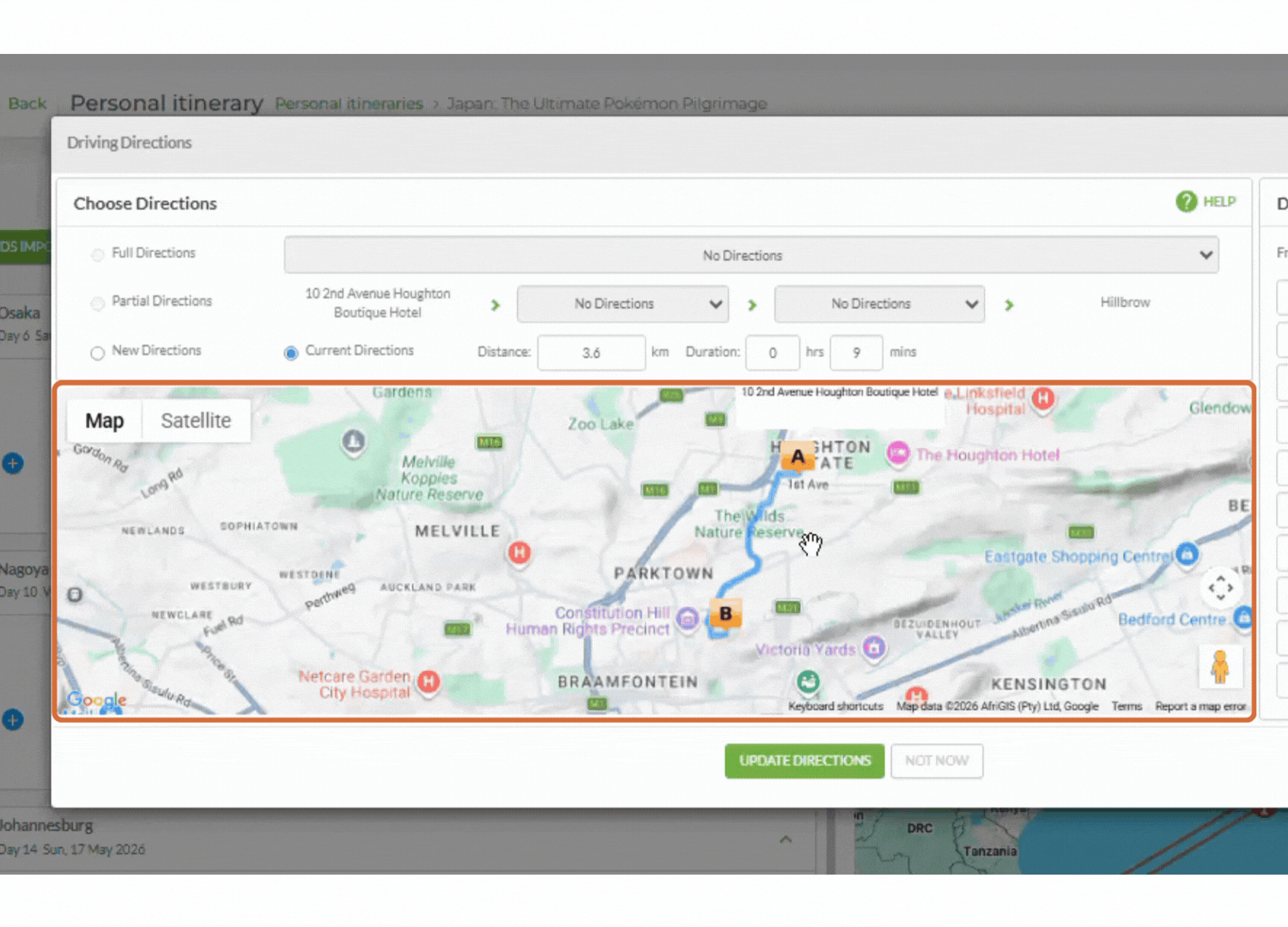Click the blue plus icon beside Osaka
Screen dimensions: 1288x927
pyautogui.click(x=12, y=463)
